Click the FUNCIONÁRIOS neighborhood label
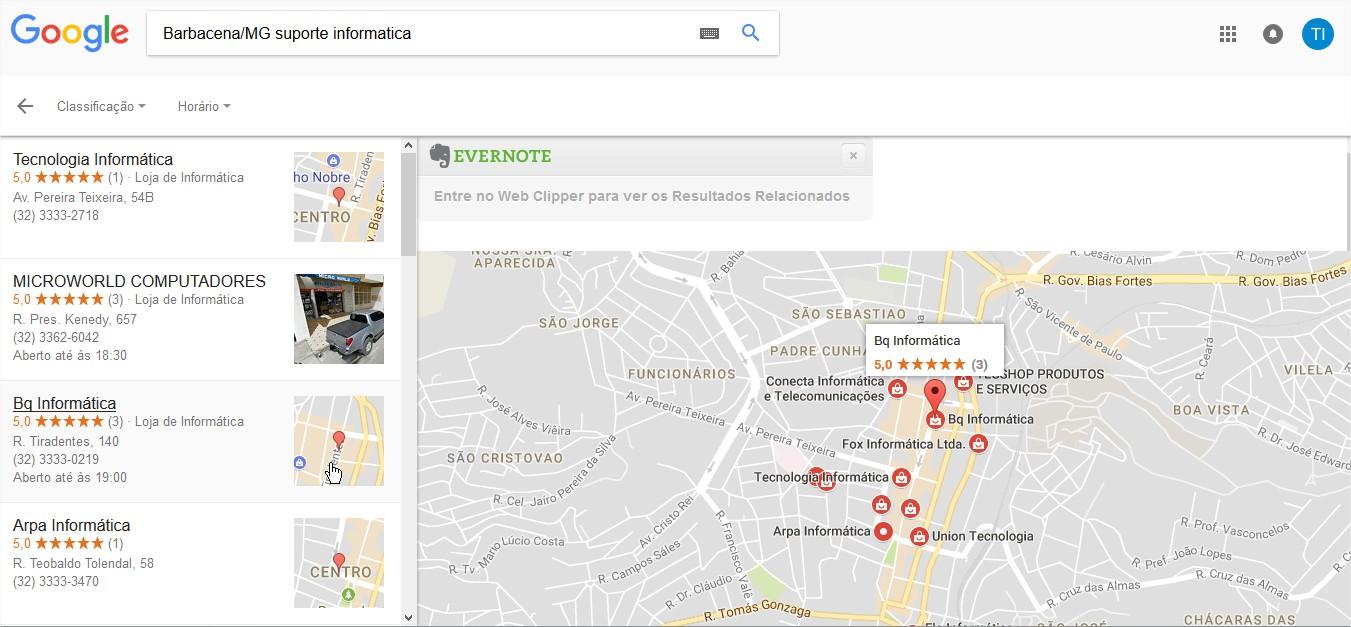Image resolution: width=1351 pixels, height=627 pixels. click(682, 374)
